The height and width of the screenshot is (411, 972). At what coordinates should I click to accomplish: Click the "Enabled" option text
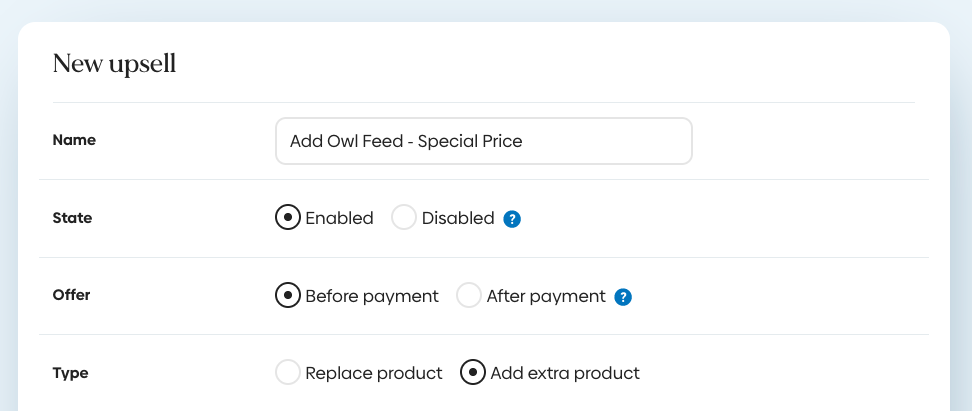[x=339, y=218]
